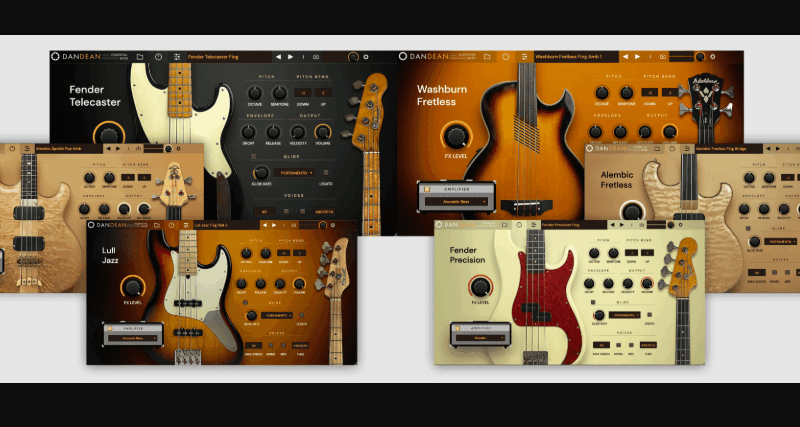
Task: Open the folder browser in the Washburn Fretless window
Action: [x=487, y=57]
